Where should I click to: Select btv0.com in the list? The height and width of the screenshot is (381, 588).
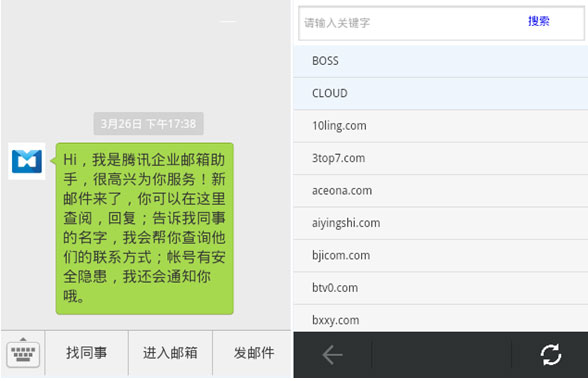pos(441,288)
